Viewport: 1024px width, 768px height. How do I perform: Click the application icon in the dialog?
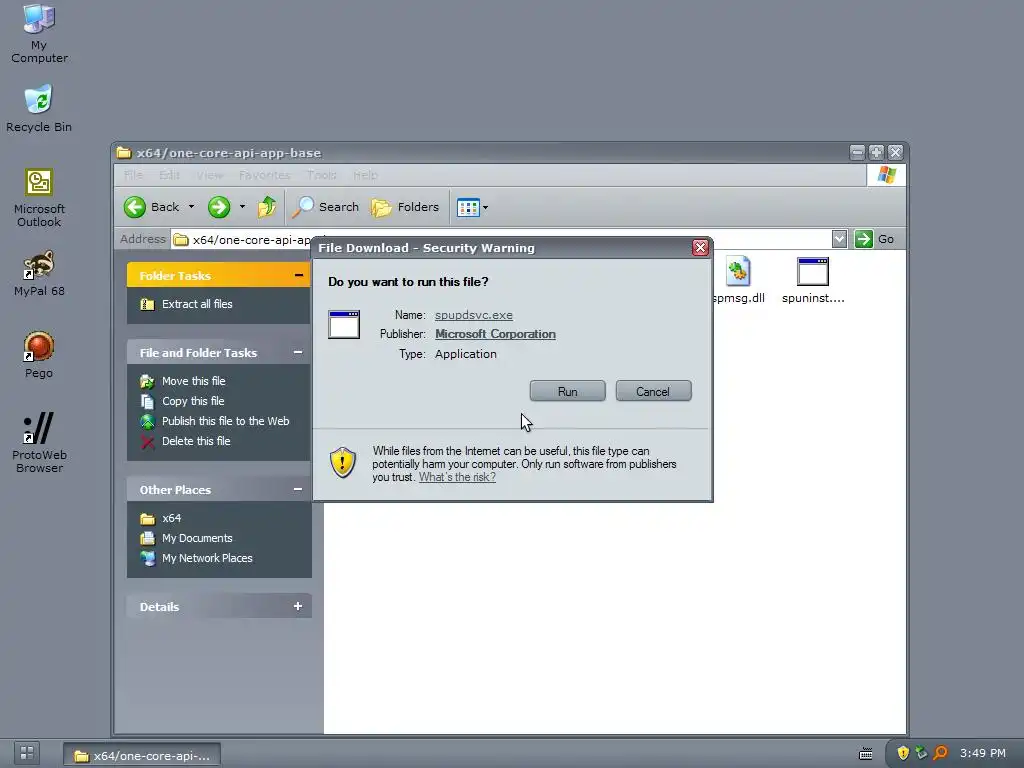point(344,325)
